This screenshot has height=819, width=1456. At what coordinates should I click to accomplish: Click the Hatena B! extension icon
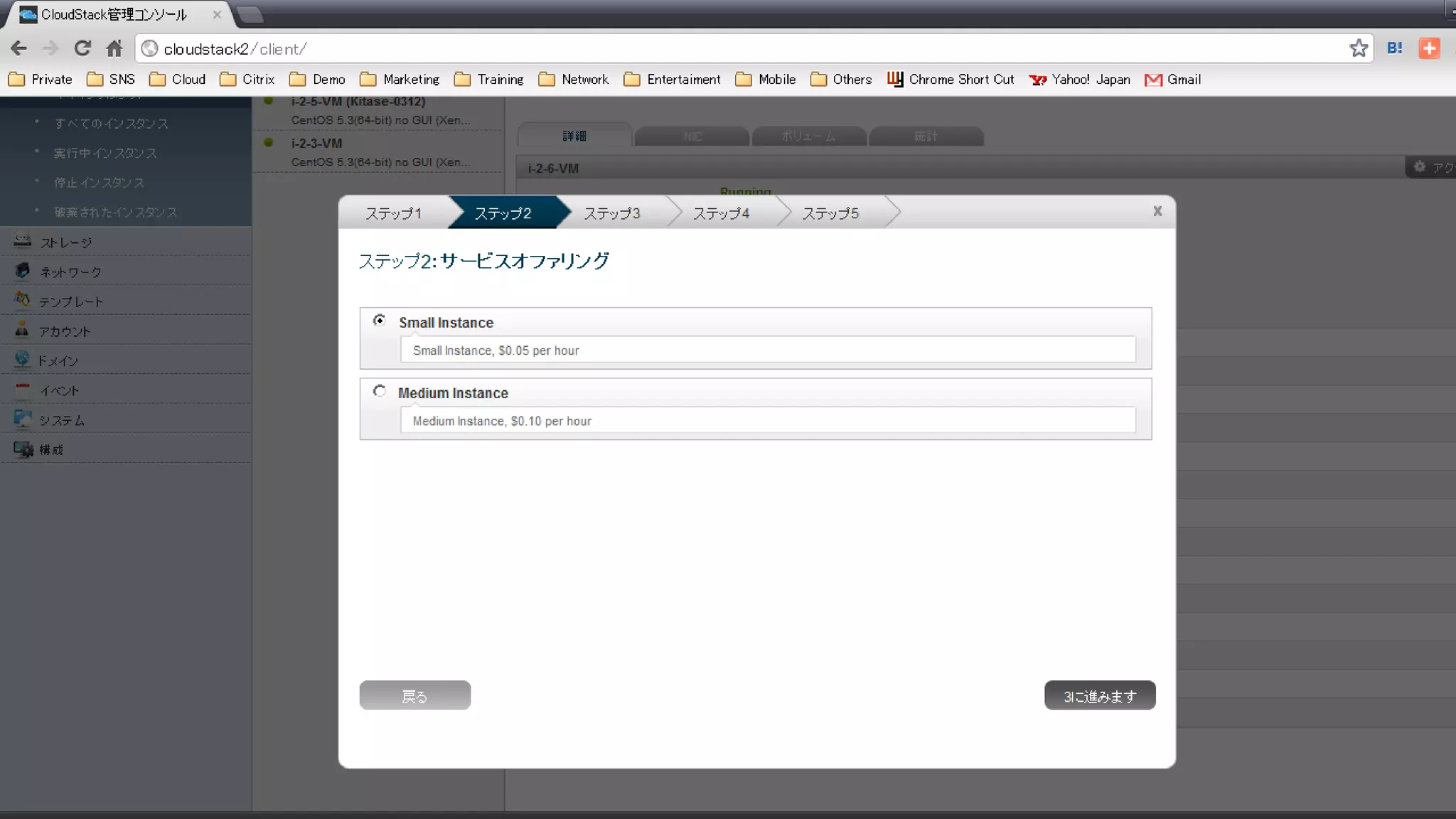point(1395,48)
